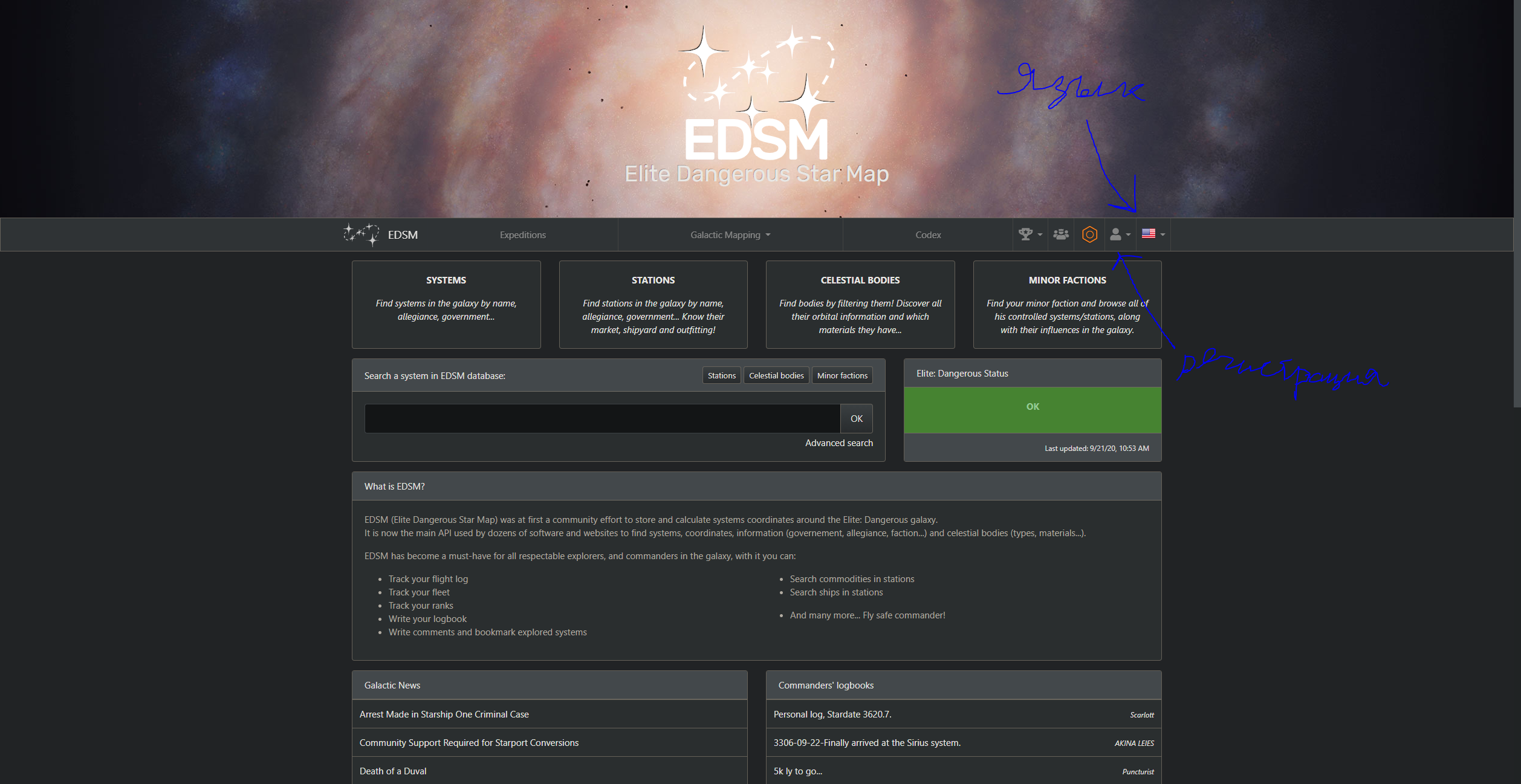Click the Celestial bodies search button

point(776,375)
